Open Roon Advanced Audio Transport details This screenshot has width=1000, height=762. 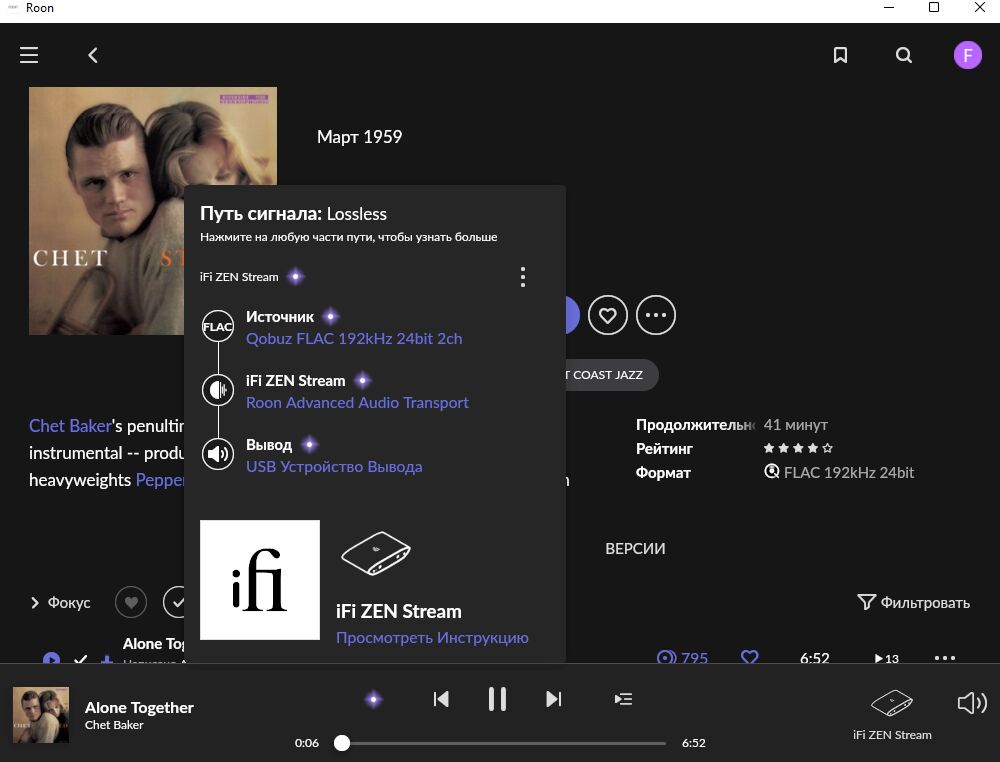point(357,402)
